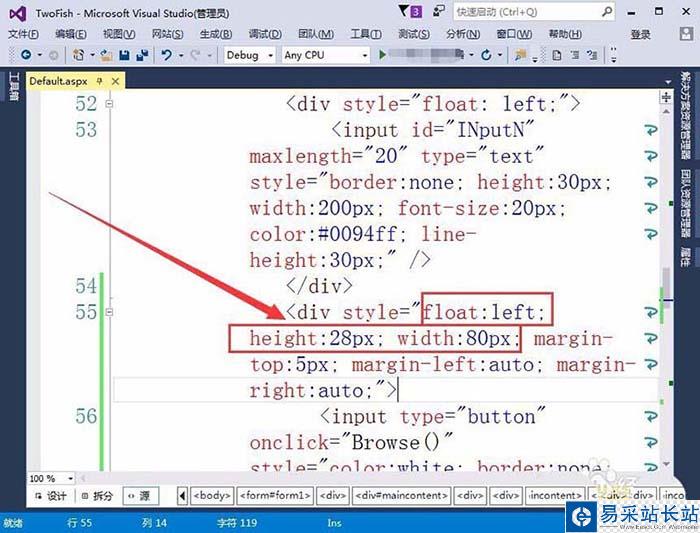Click the Visual Studio logo icon
Image resolution: width=700 pixels, height=533 pixels.
point(17,14)
